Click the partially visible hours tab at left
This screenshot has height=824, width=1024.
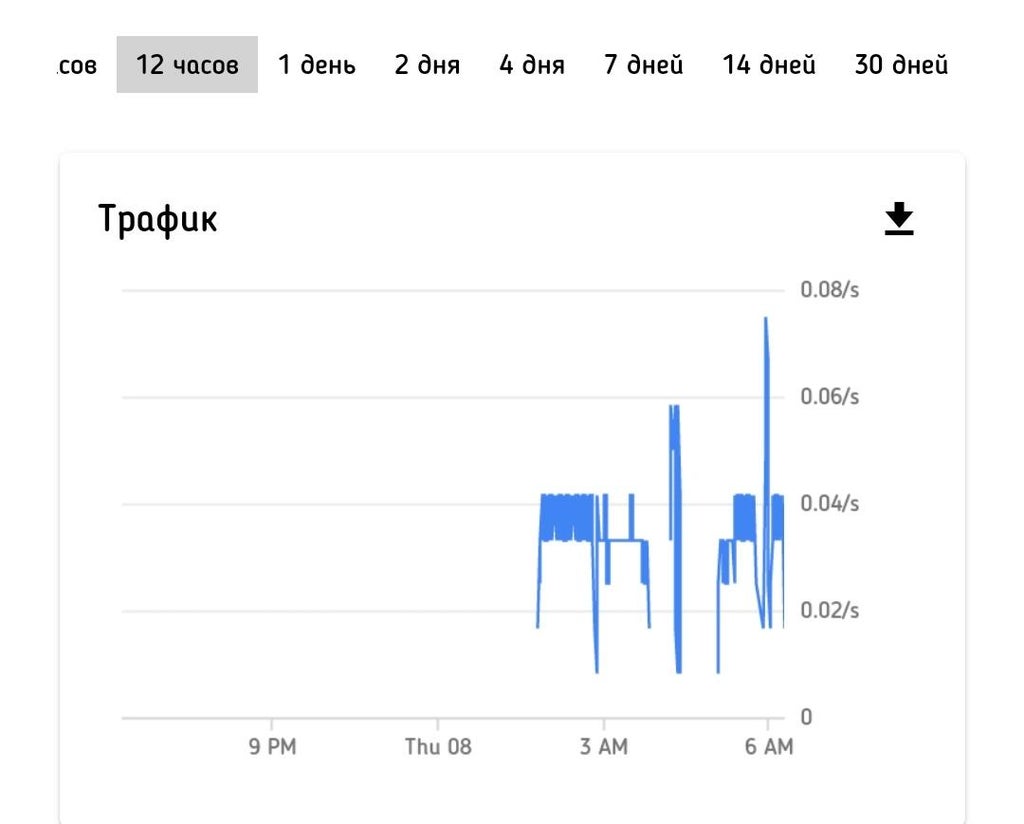coord(76,66)
